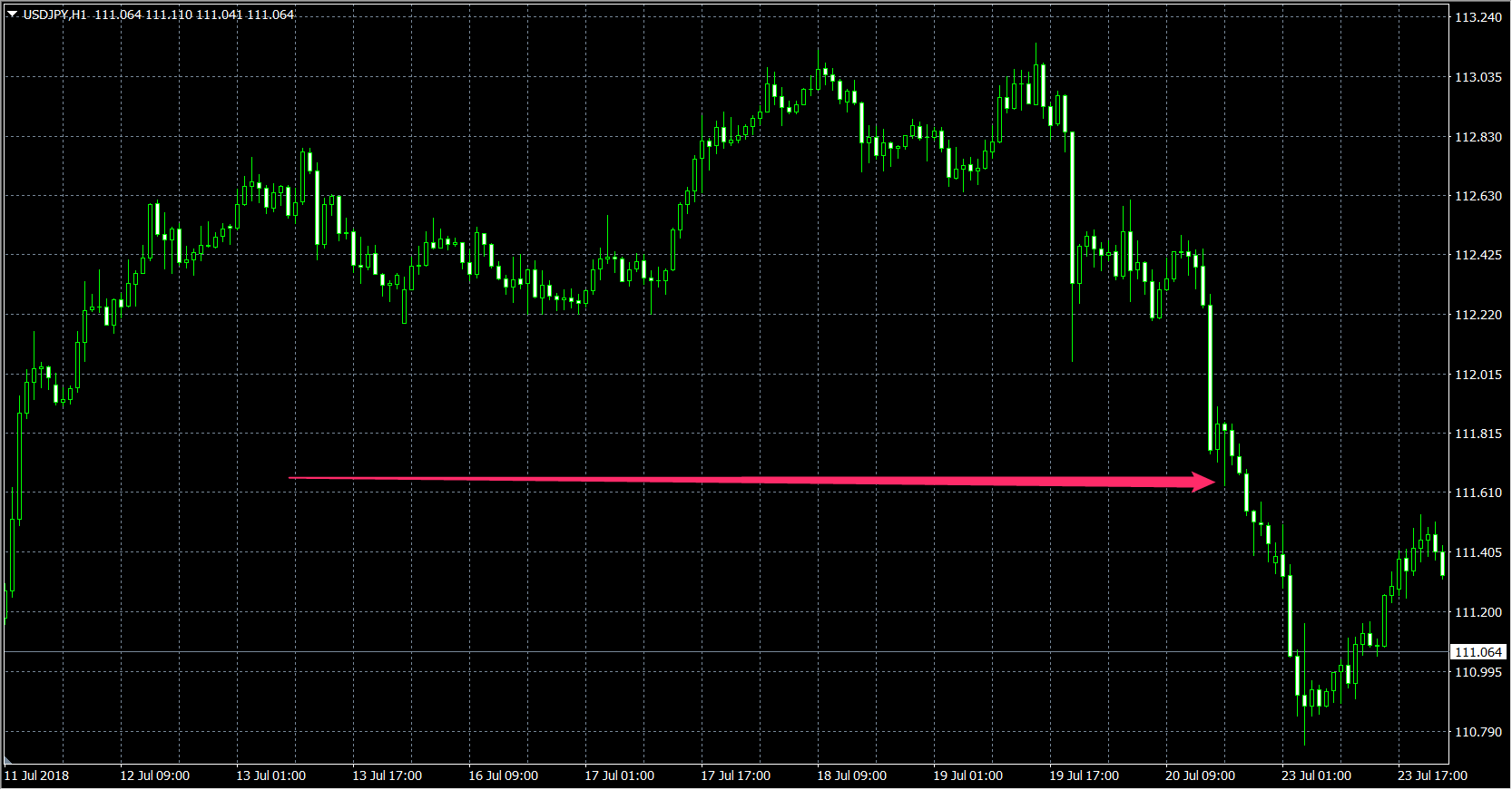Screen dimensions: 1512x790
Task: Click the 112.630 price axis label
Action: tap(1478, 196)
